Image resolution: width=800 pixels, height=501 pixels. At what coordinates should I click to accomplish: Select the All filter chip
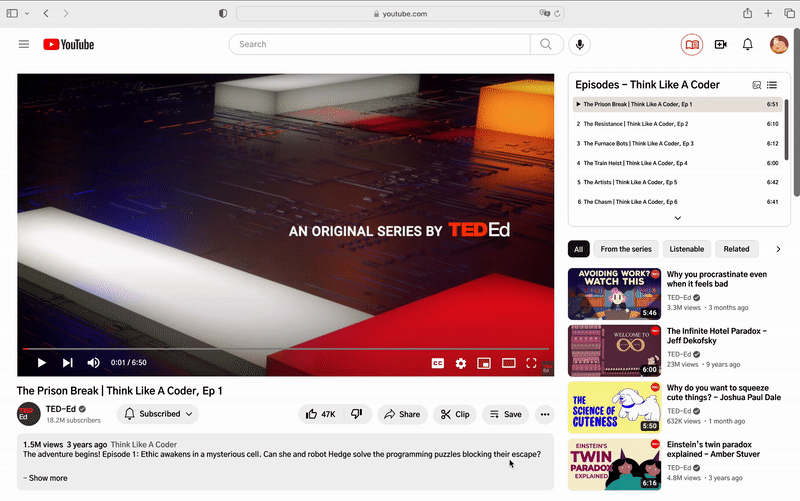579,249
